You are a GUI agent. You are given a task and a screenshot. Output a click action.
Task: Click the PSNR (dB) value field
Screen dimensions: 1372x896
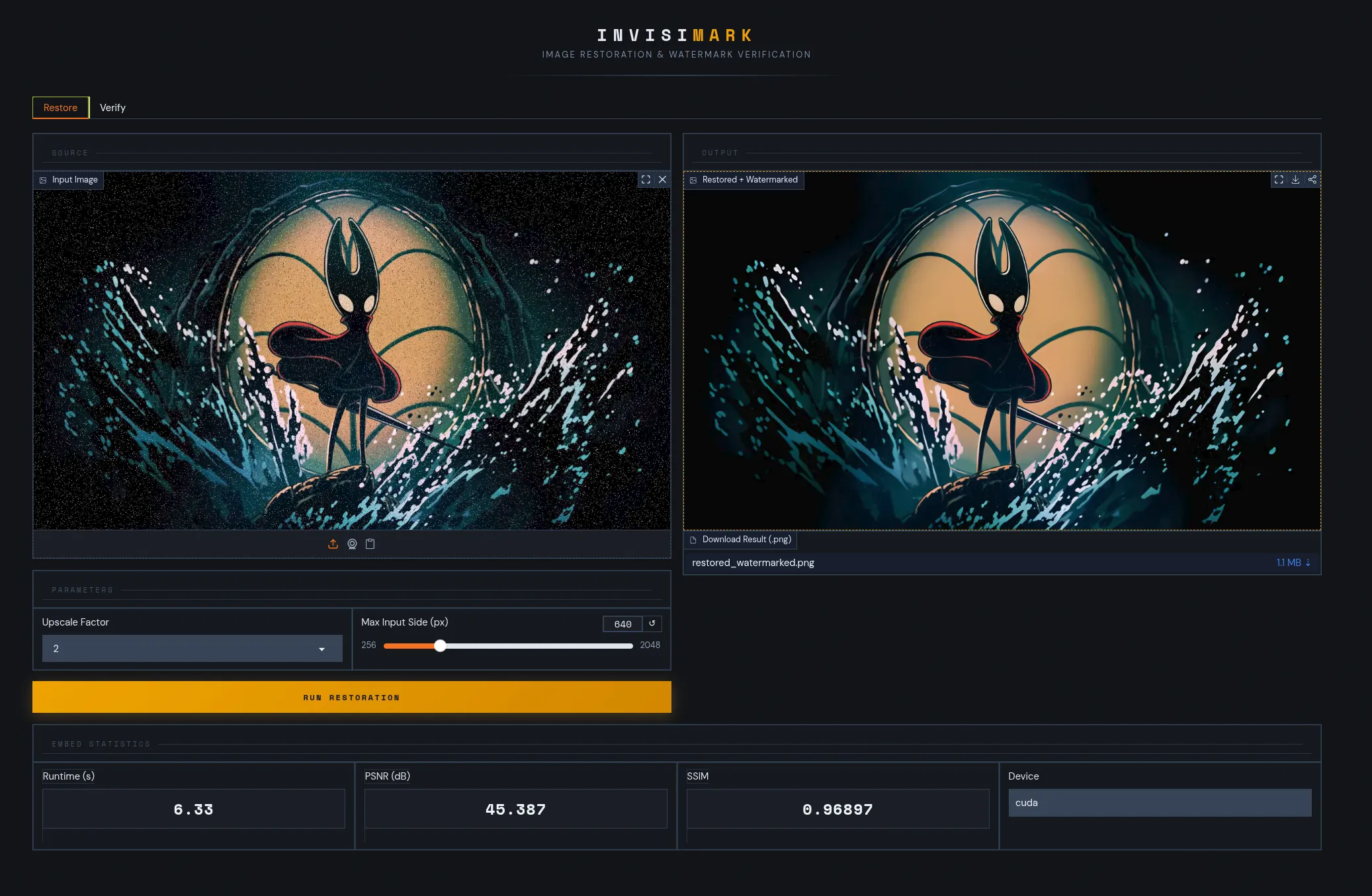tap(516, 809)
